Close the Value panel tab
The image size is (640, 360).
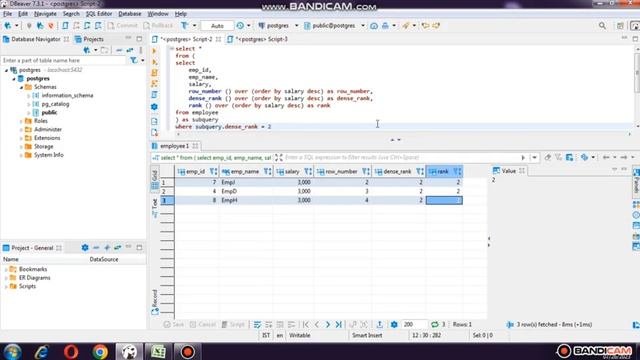pos(522,171)
